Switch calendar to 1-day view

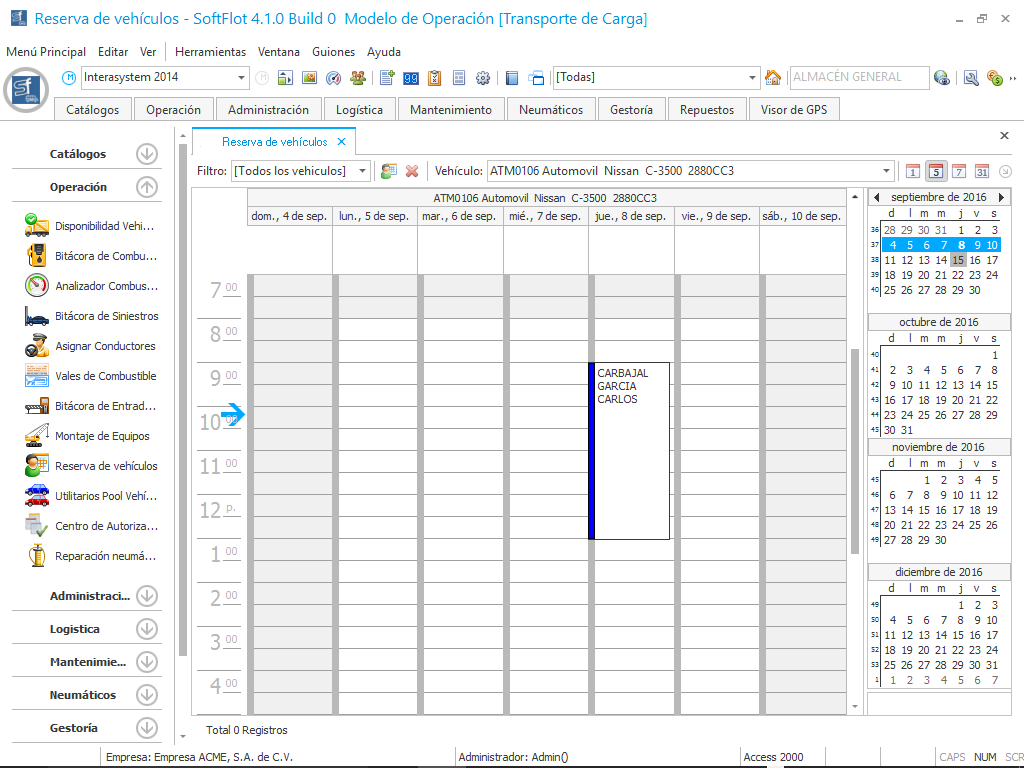(x=912, y=171)
